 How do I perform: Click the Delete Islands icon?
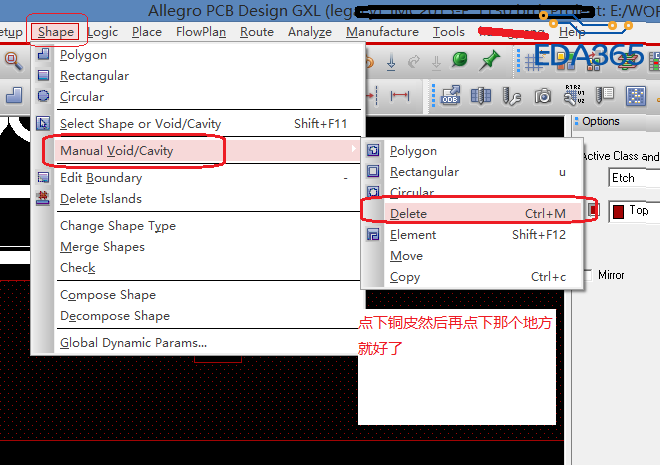(x=43, y=198)
